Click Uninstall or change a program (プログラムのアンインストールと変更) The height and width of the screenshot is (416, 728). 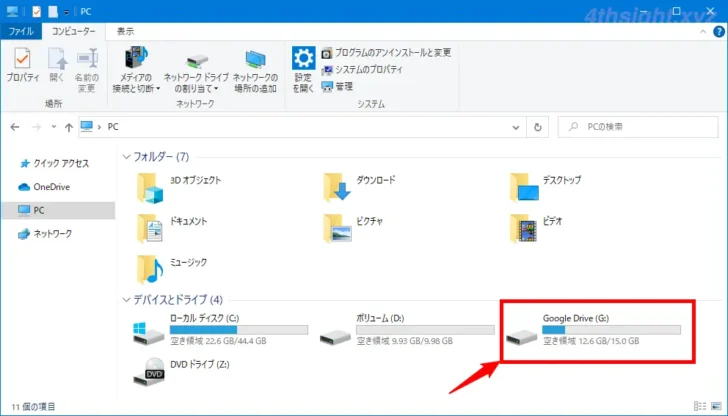click(x=386, y=52)
